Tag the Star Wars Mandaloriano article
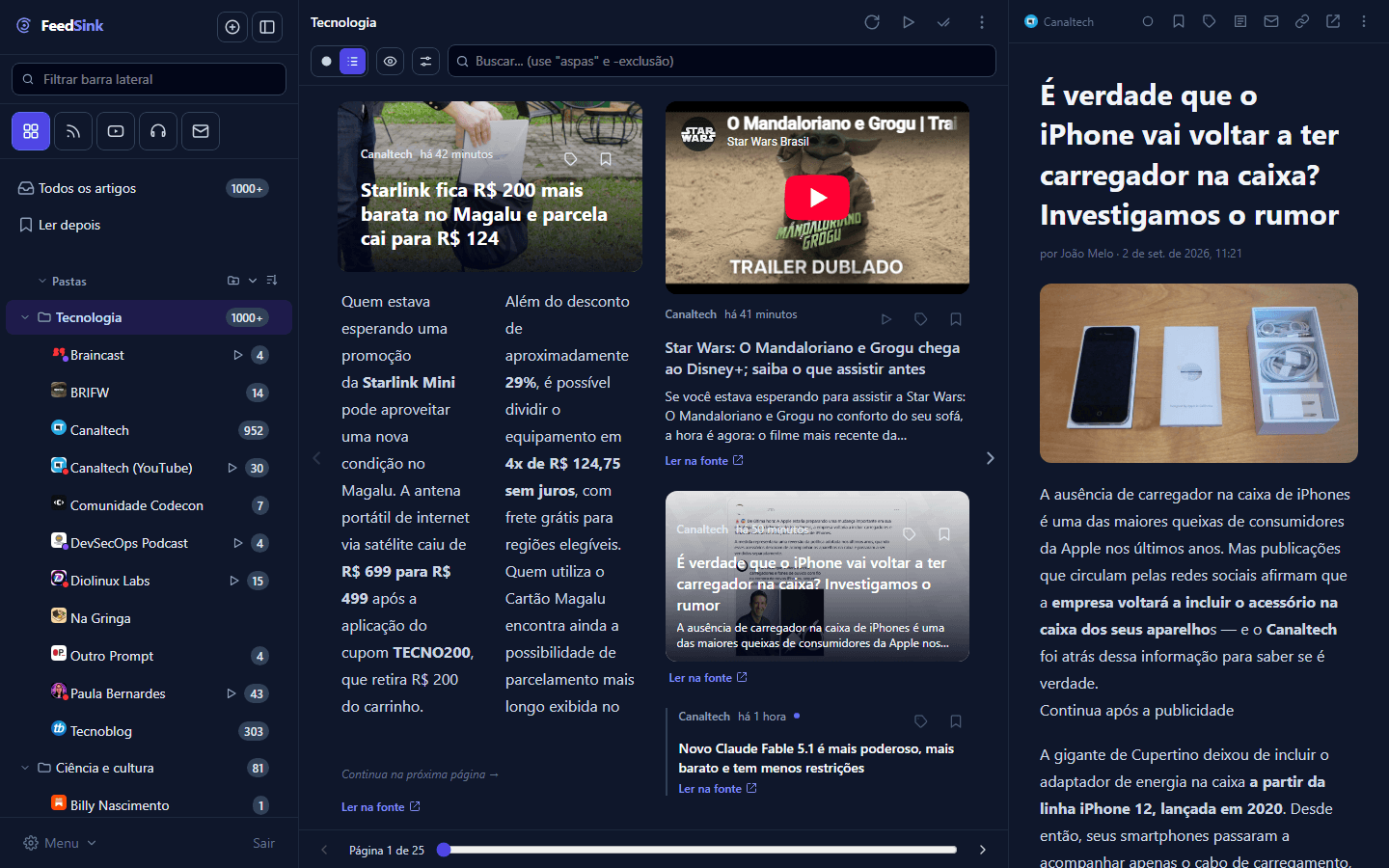This screenshot has height=868, width=1389. (921, 319)
